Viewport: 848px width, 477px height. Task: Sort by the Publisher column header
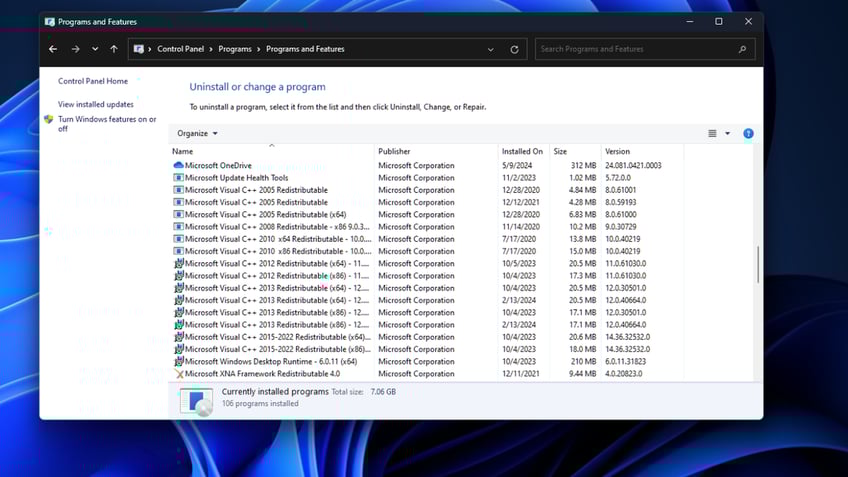(x=436, y=151)
